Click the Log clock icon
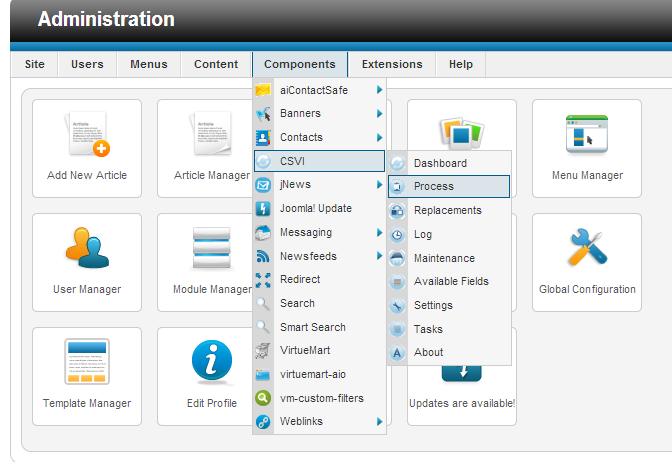672x462 pixels. click(x=397, y=234)
